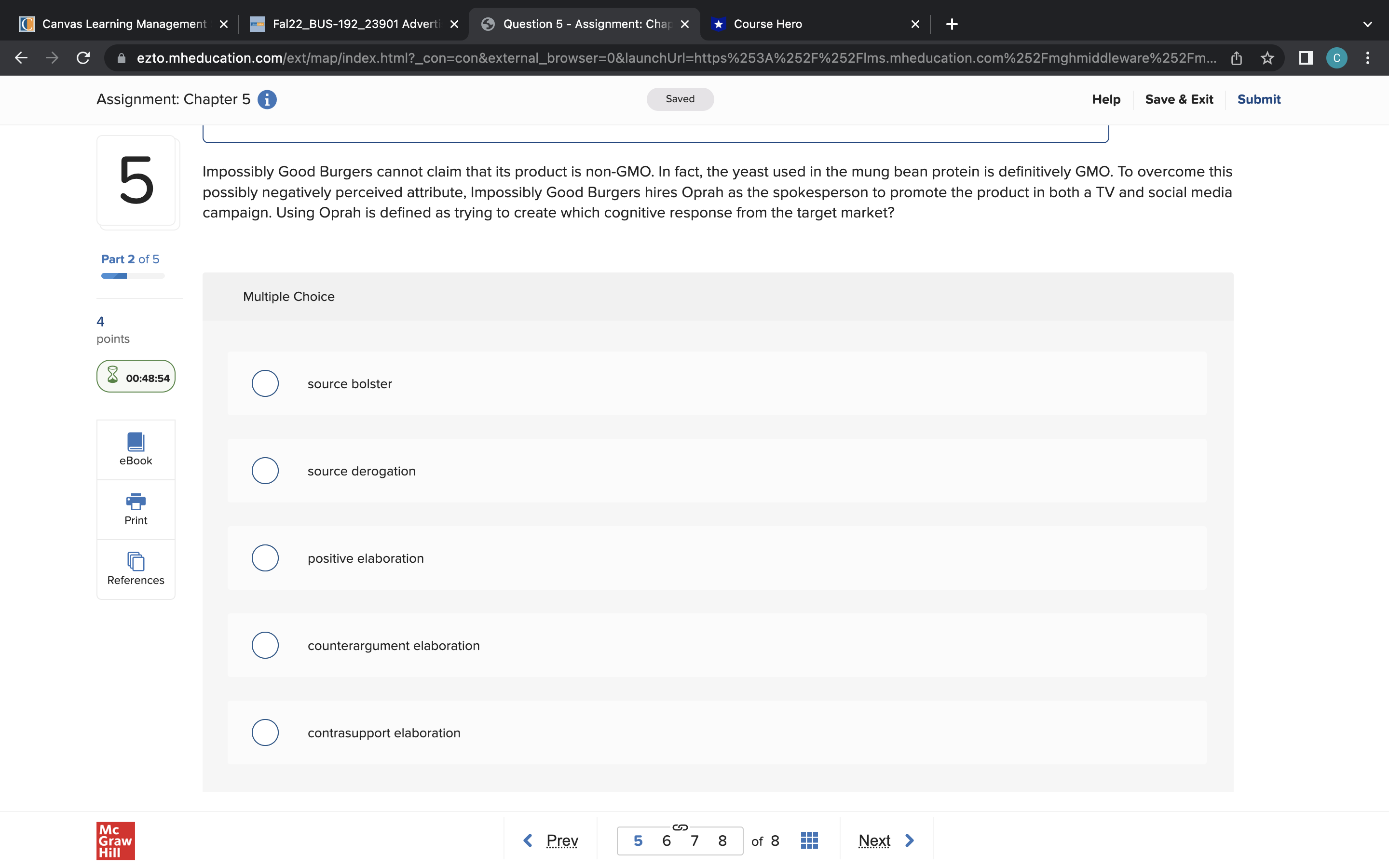Select the source bolster answer
Viewport: 1389px width, 868px height.
coord(265,383)
